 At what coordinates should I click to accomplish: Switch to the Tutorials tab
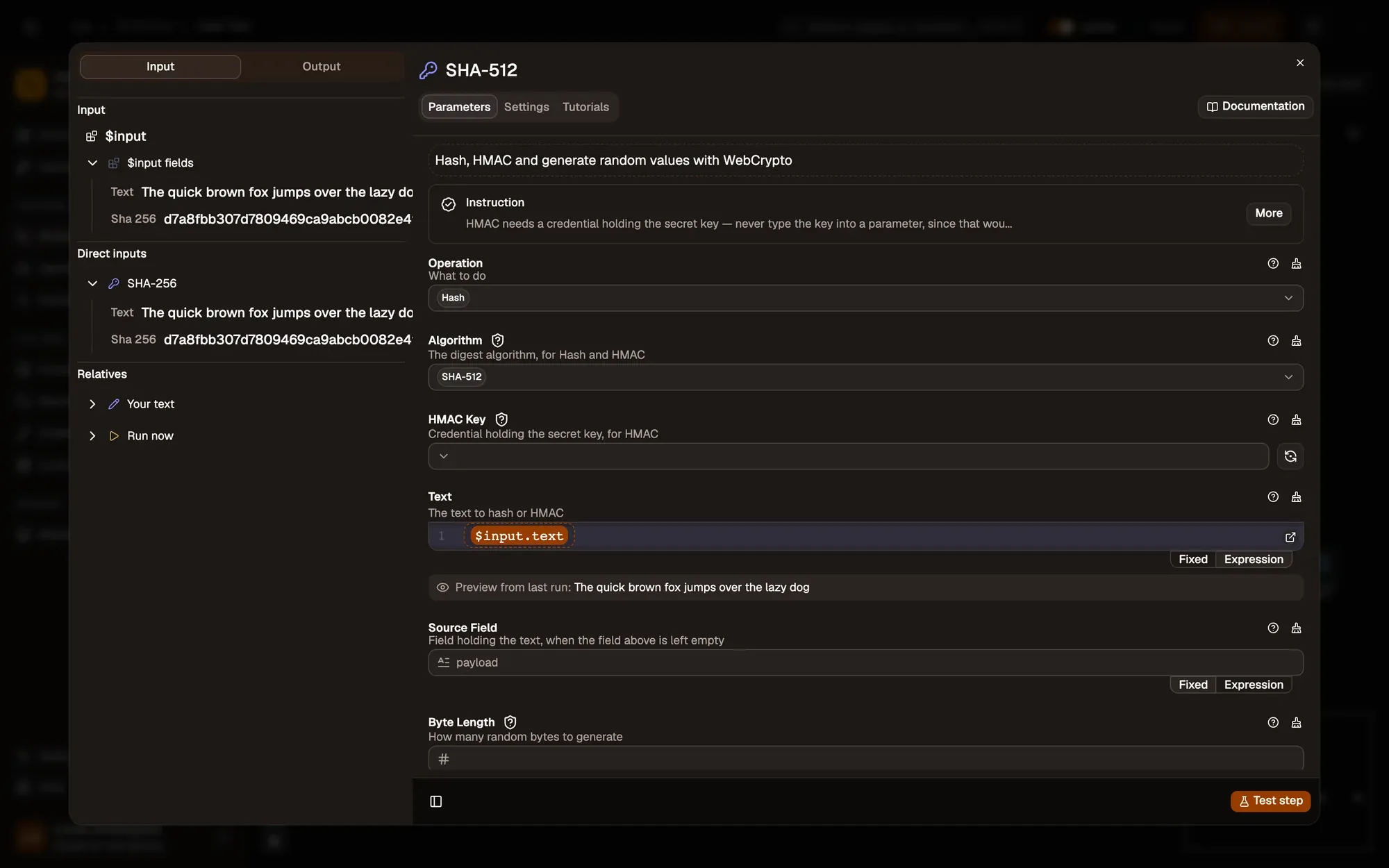pyautogui.click(x=585, y=107)
